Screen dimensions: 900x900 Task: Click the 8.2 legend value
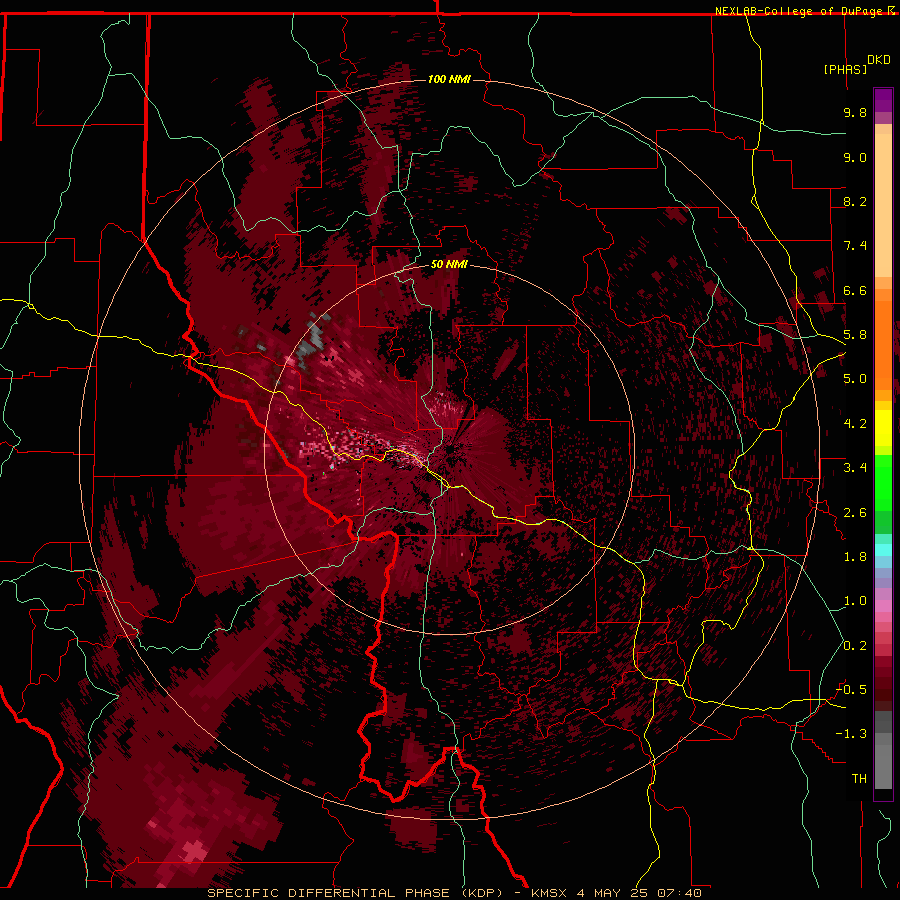click(855, 201)
